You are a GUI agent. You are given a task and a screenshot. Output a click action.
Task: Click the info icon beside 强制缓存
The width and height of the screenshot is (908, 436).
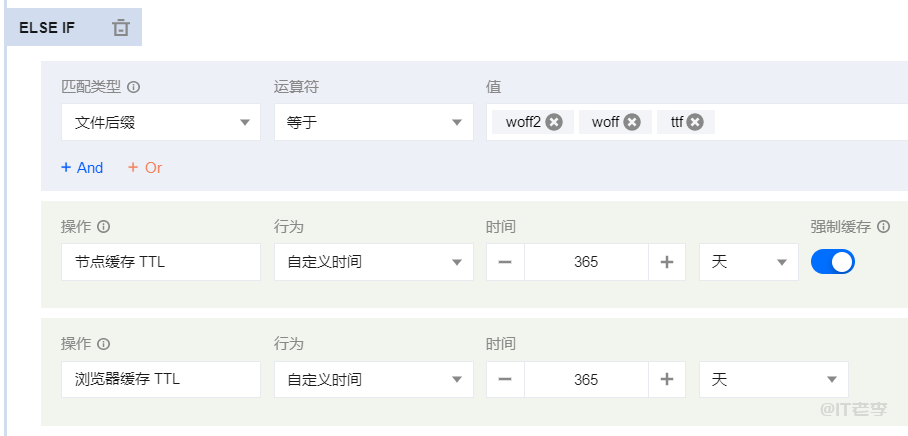(883, 227)
